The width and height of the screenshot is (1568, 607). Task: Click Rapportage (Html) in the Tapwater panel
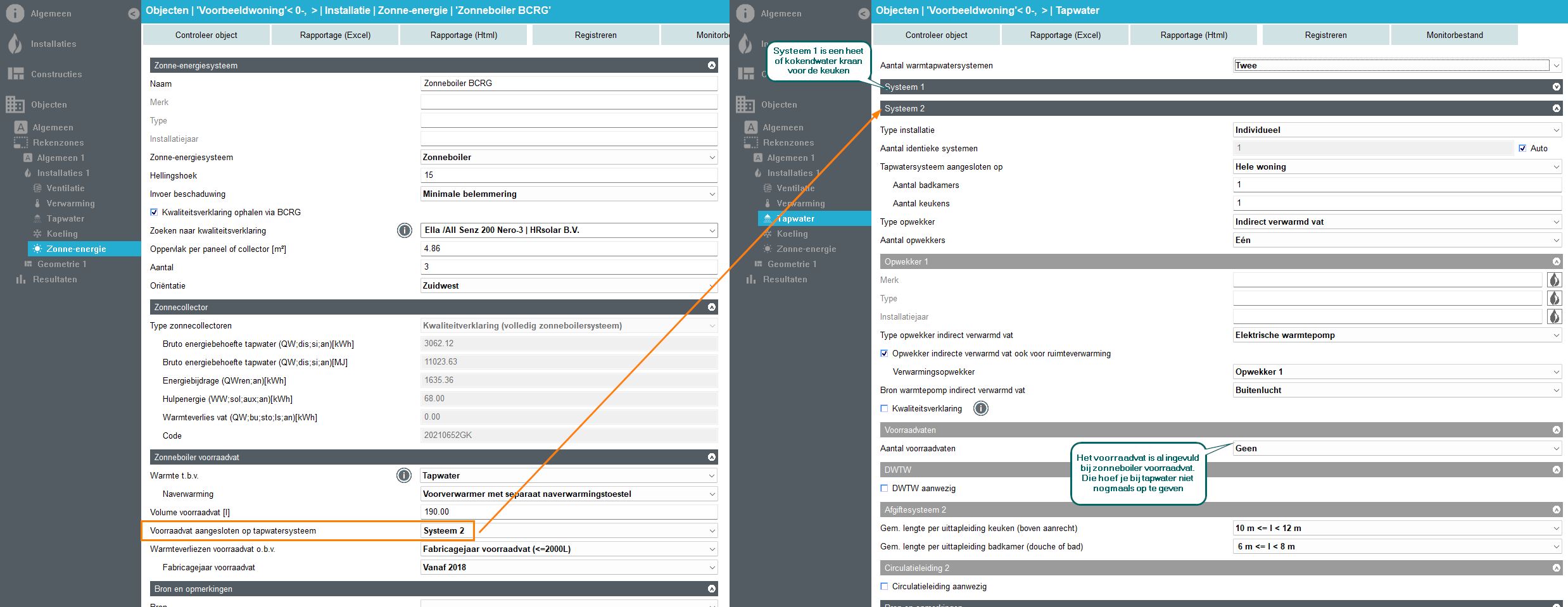coord(1193,35)
